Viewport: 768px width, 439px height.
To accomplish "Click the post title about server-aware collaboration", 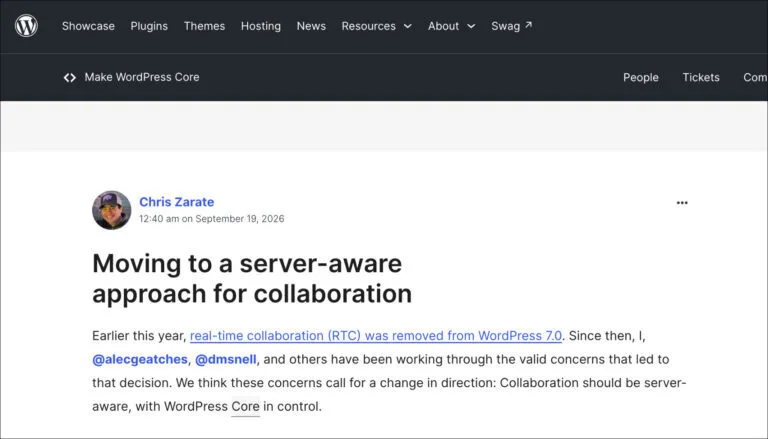I will (x=252, y=278).
